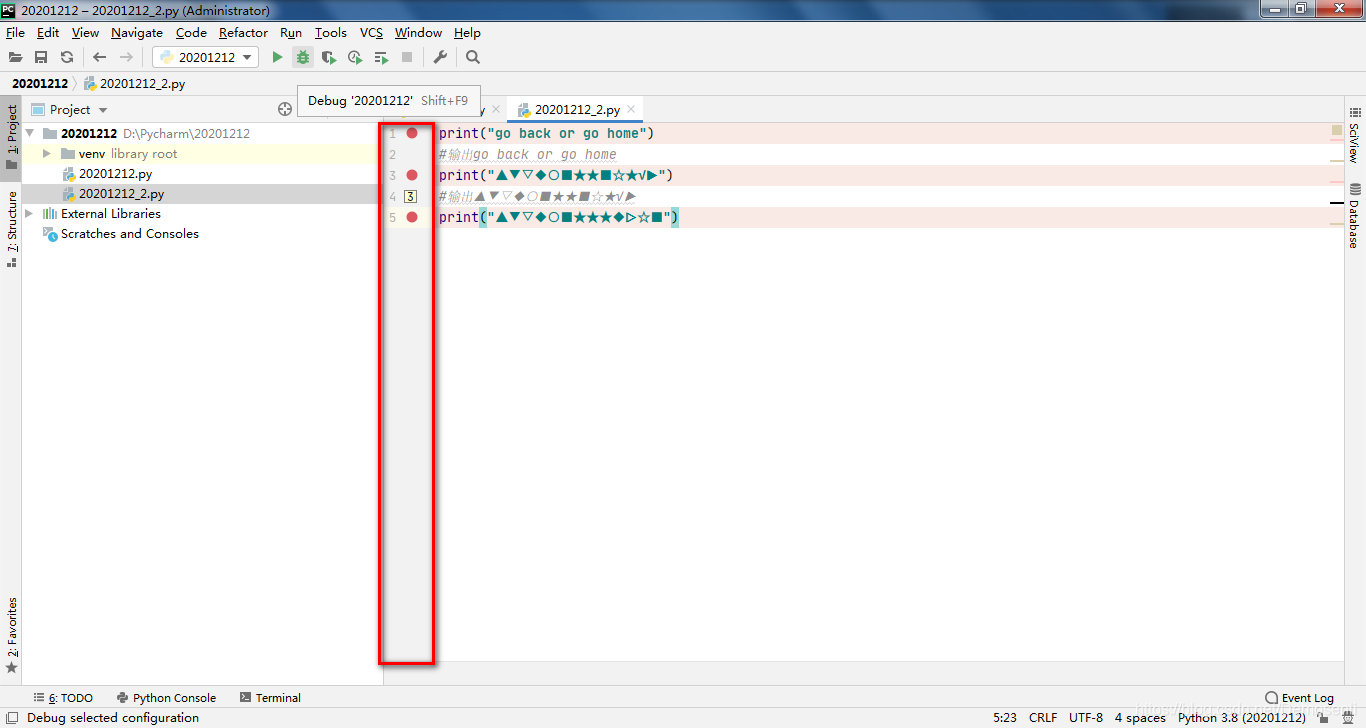Image resolution: width=1366 pixels, height=728 pixels.
Task: Open the concurrency diagram run icon
Action: [x=381, y=57]
